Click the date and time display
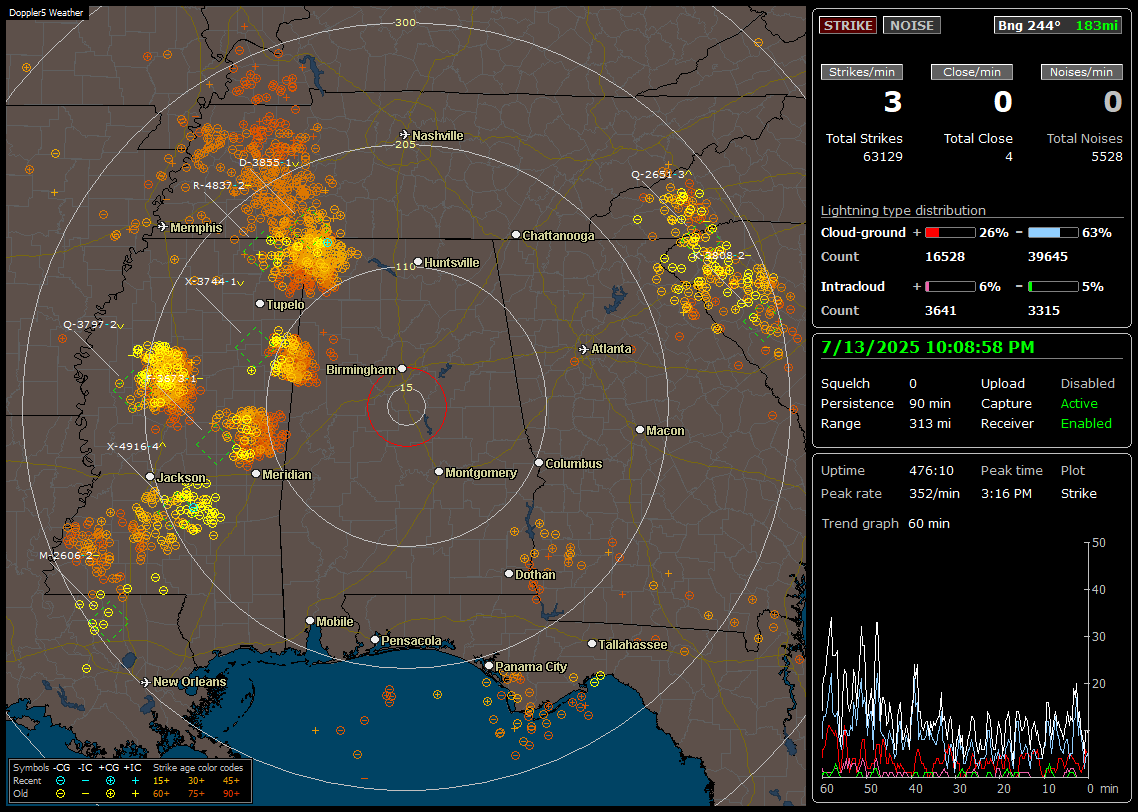Viewport: 1138px width, 812px height. [x=928, y=347]
